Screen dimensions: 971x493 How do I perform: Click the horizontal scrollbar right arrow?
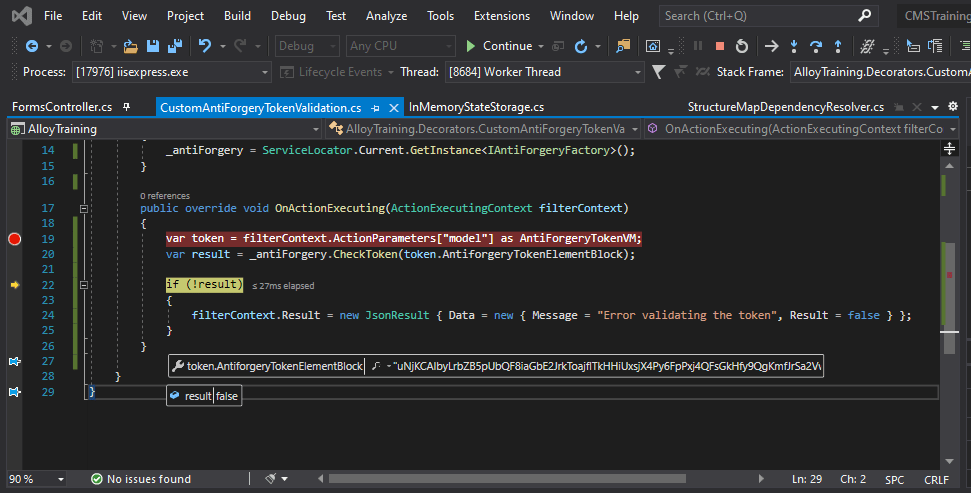click(x=761, y=479)
